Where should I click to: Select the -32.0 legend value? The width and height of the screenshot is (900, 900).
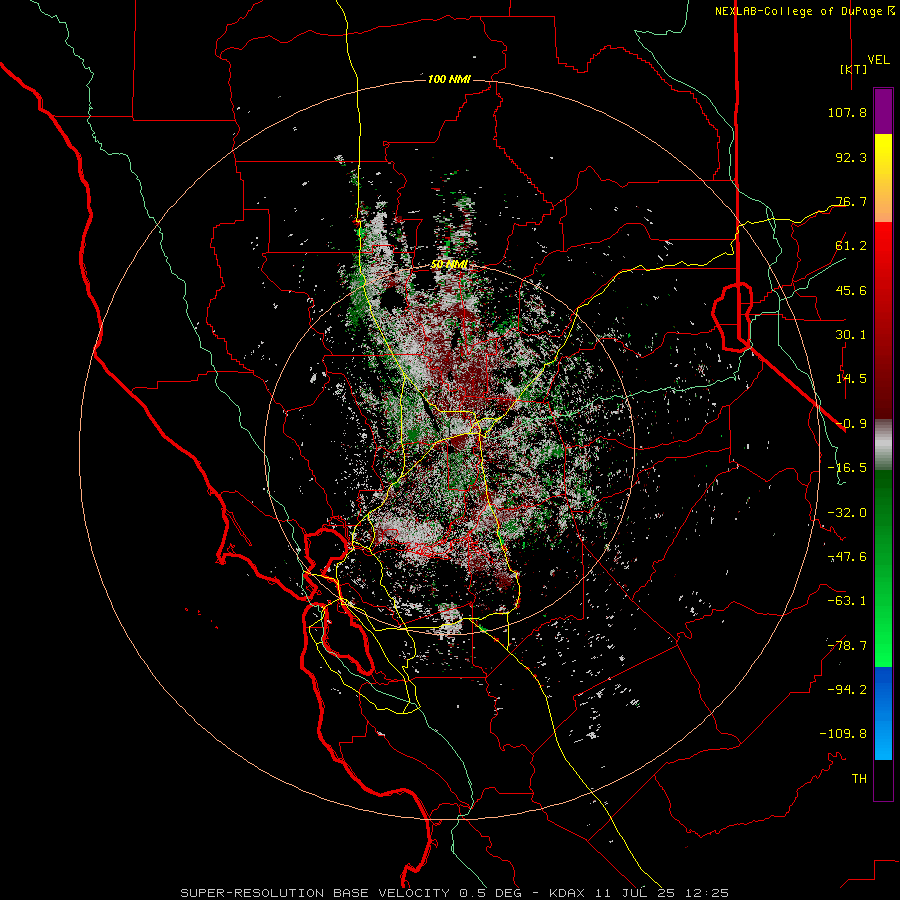(x=847, y=513)
